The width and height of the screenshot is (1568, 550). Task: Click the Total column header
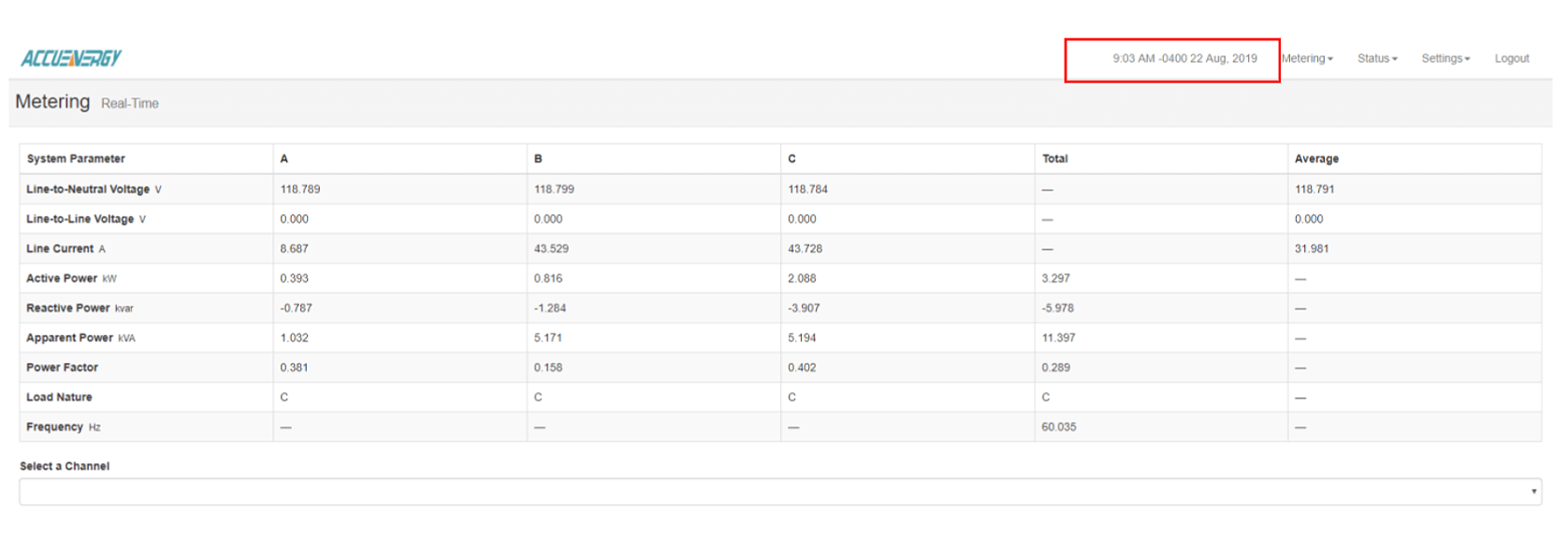[1054, 159]
